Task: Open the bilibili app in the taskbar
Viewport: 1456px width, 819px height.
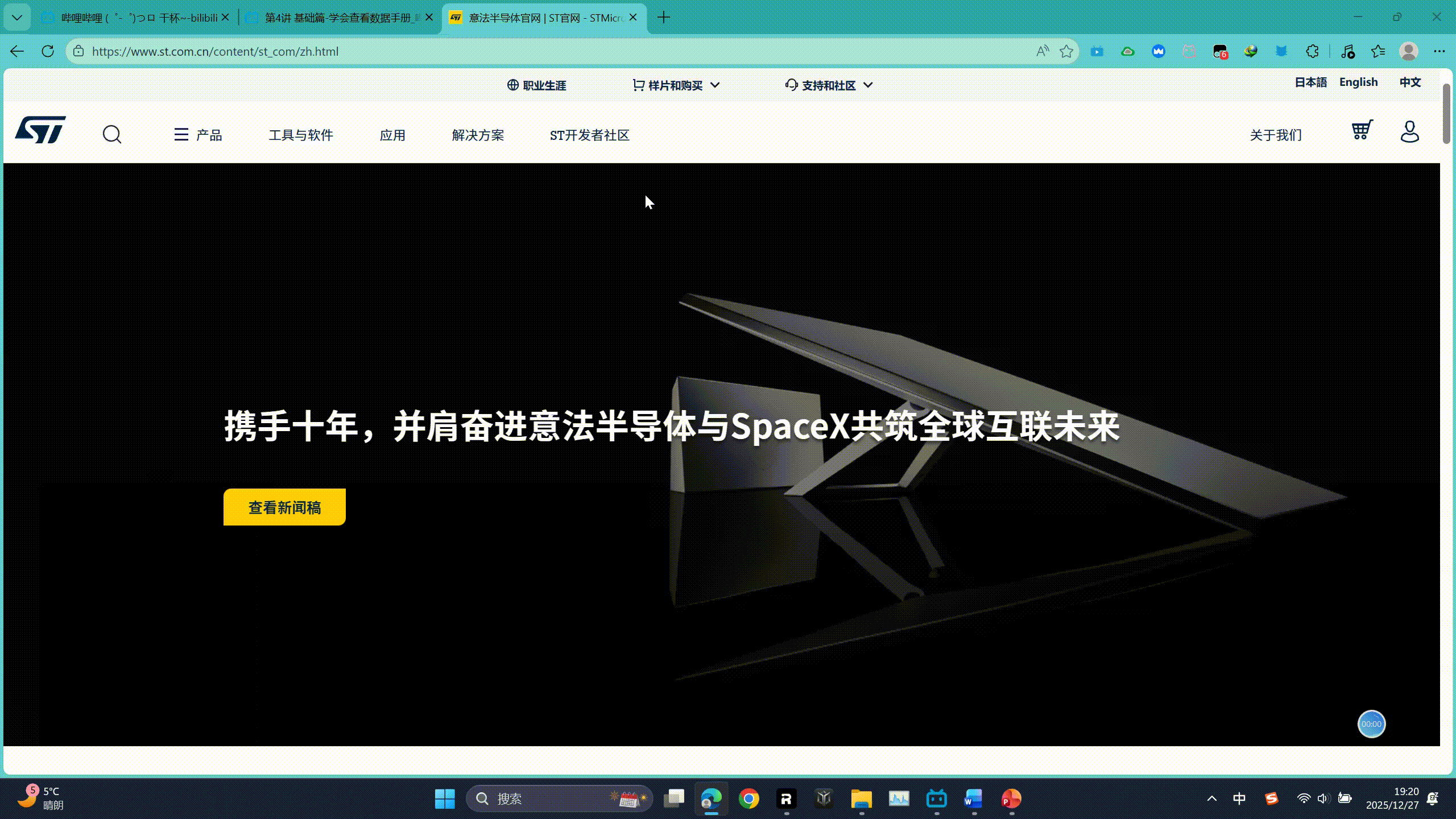Action: click(x=937, y=799)
